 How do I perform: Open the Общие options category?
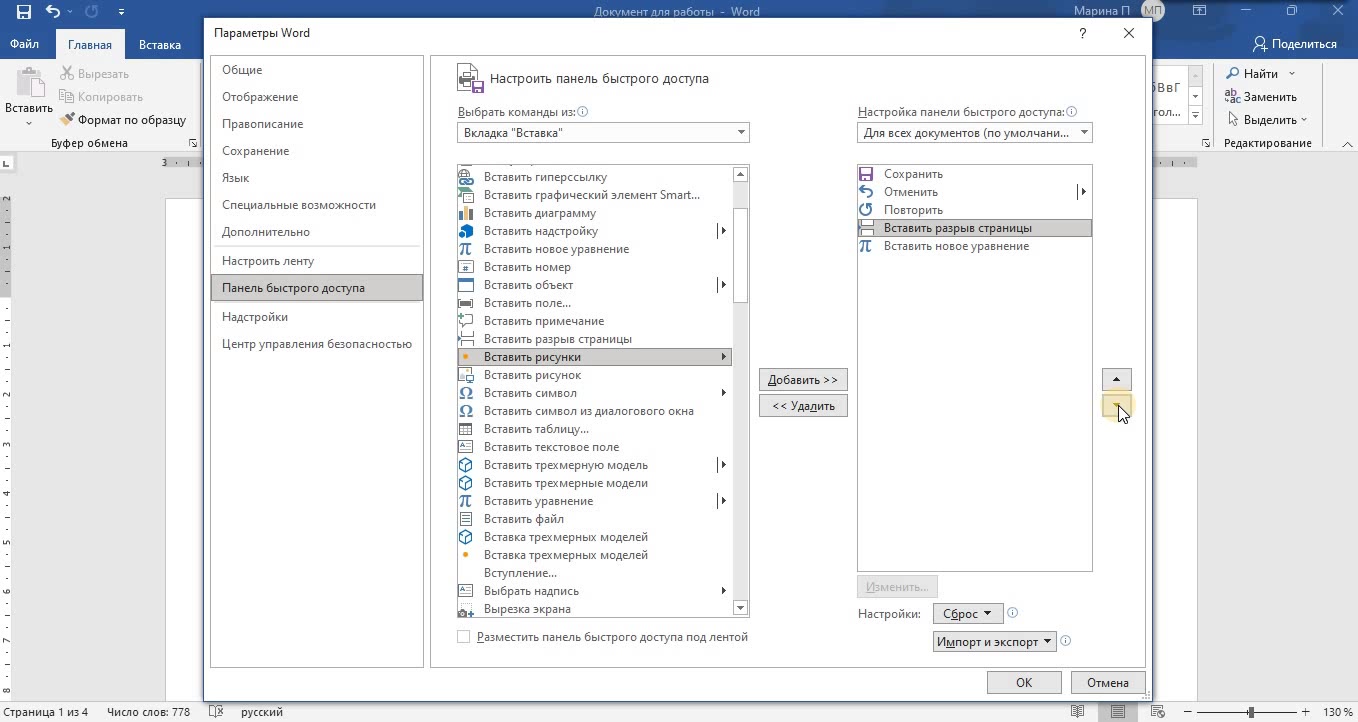point(317,70)
